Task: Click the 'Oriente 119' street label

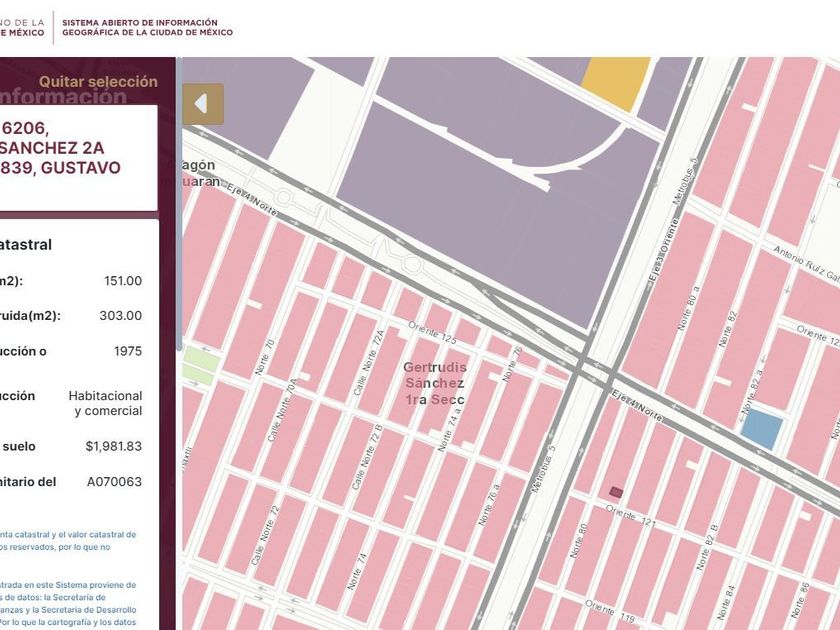Action: click(610, 612)
